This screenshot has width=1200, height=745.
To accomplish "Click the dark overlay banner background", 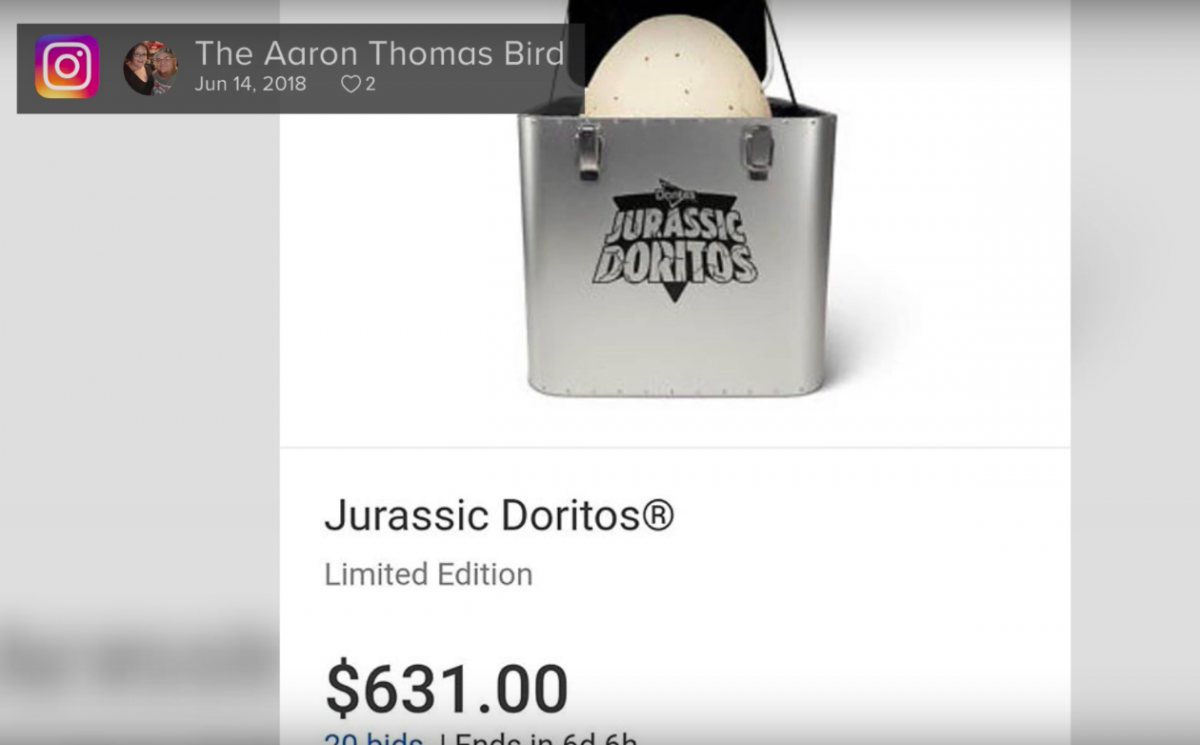I will pos(300,68).
